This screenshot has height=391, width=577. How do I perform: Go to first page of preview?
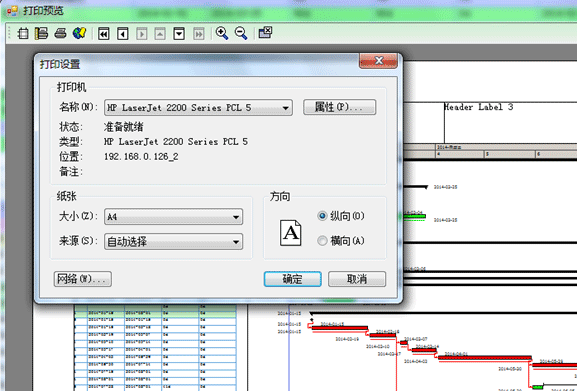click(104, 34)
